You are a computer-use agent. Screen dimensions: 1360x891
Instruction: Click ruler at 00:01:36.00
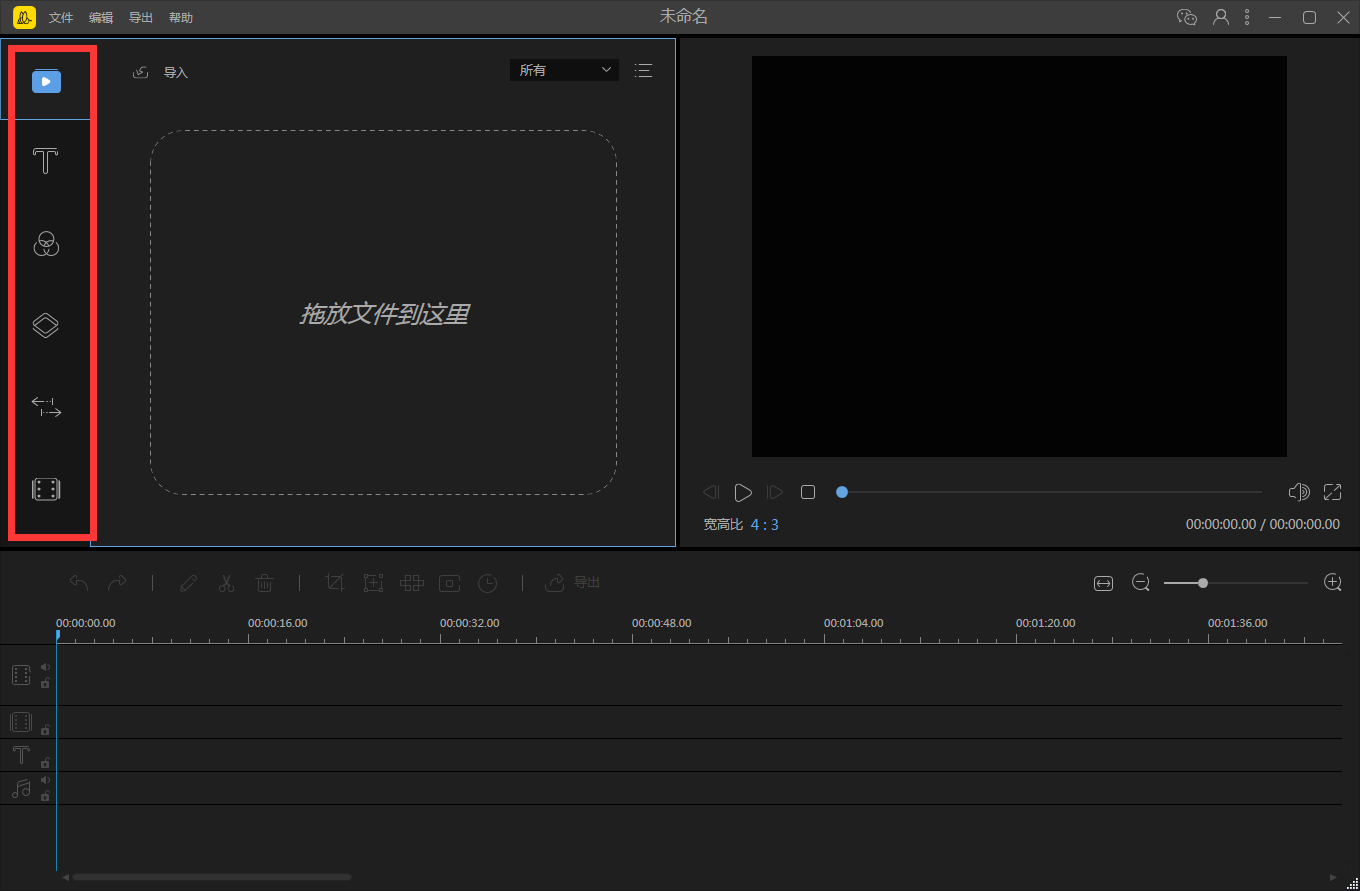[x=1238, y=623]
